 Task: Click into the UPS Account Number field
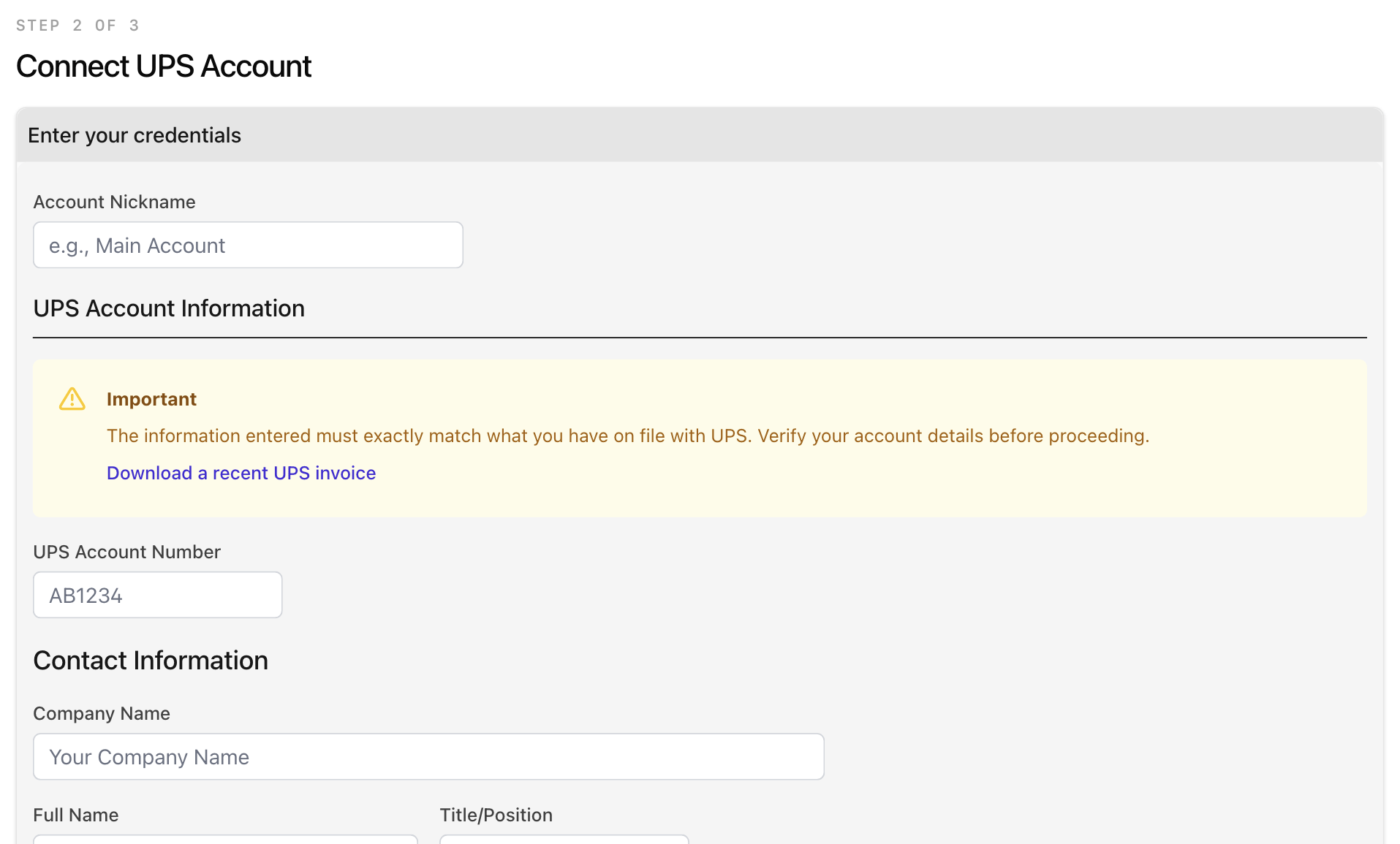point(157,595)
